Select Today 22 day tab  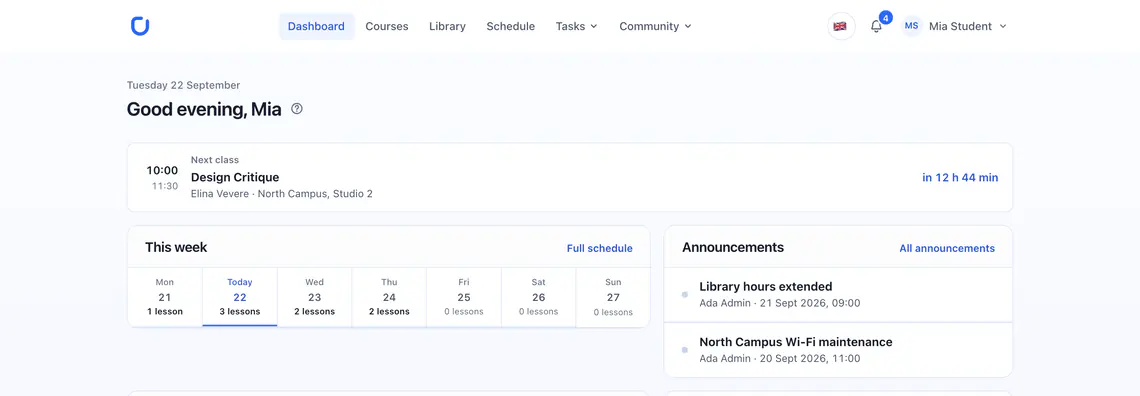pyautogui.click(x=240, y=296)
